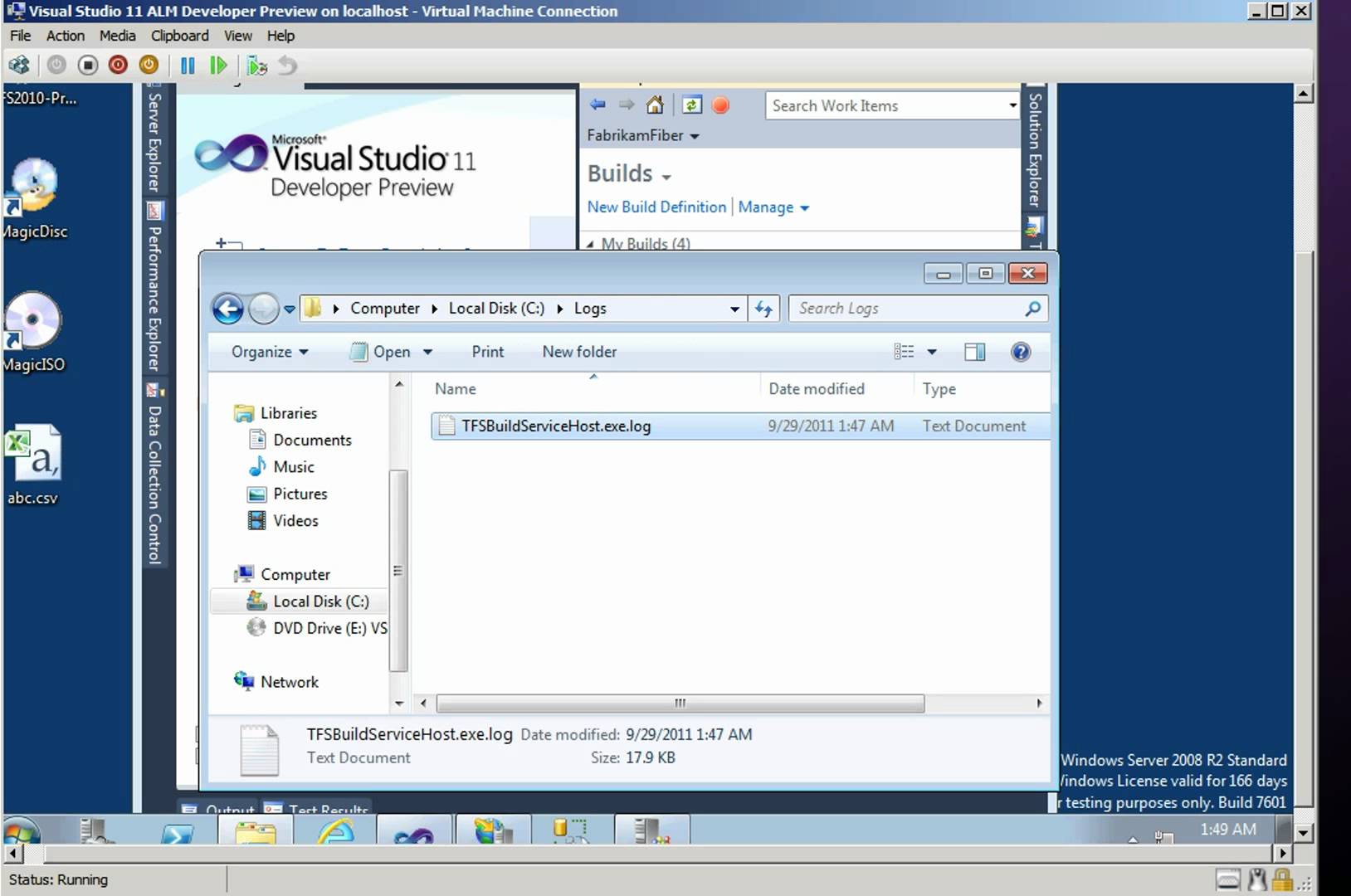Screen dimensions: 1351x896
Task: Select Music in navigation pane
Action: point(282,466)
